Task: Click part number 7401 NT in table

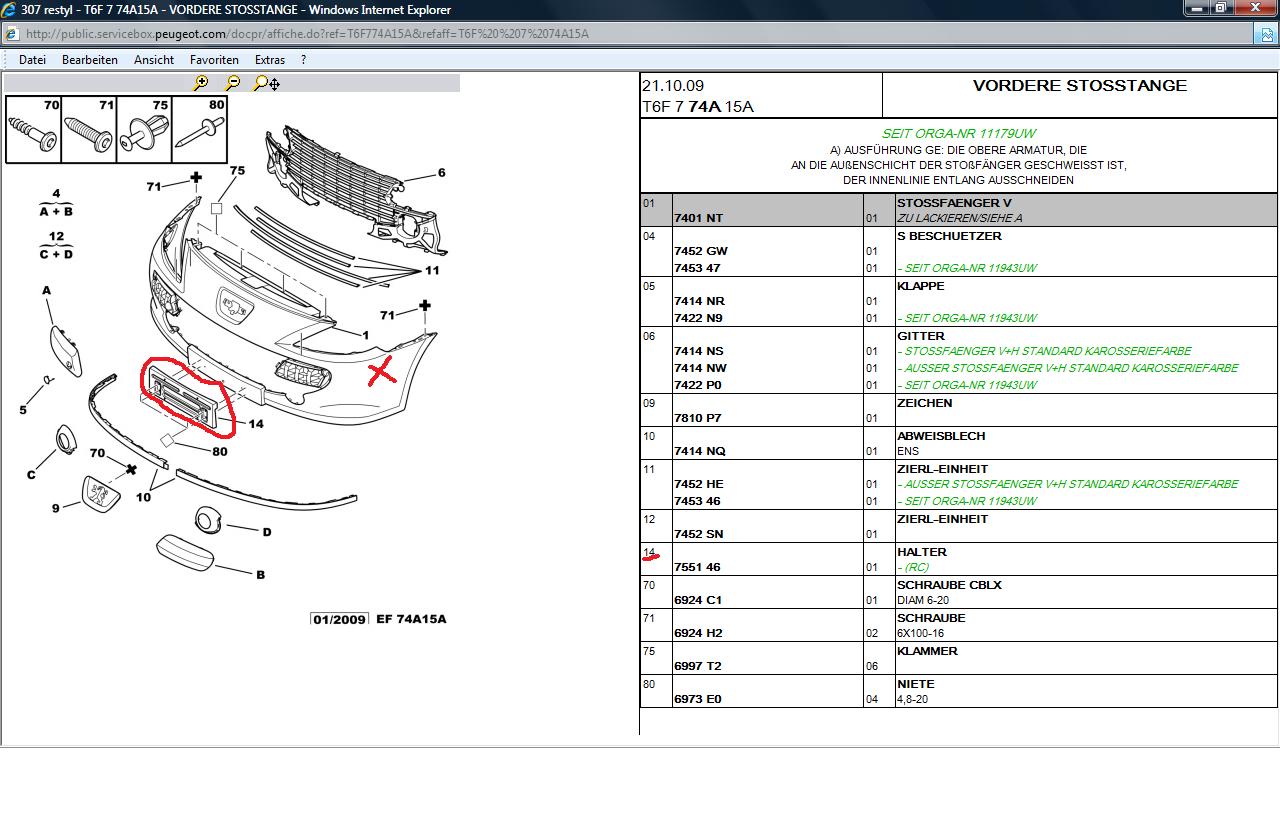Action: [x=698, y=218]
